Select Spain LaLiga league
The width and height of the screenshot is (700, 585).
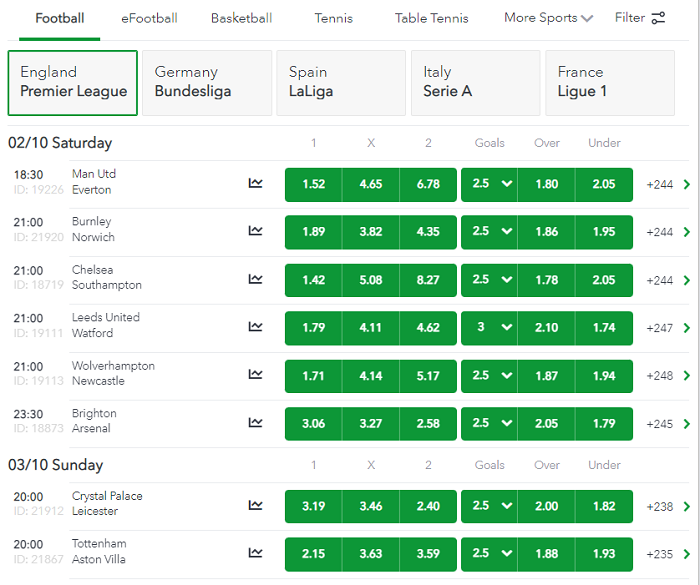340,82
